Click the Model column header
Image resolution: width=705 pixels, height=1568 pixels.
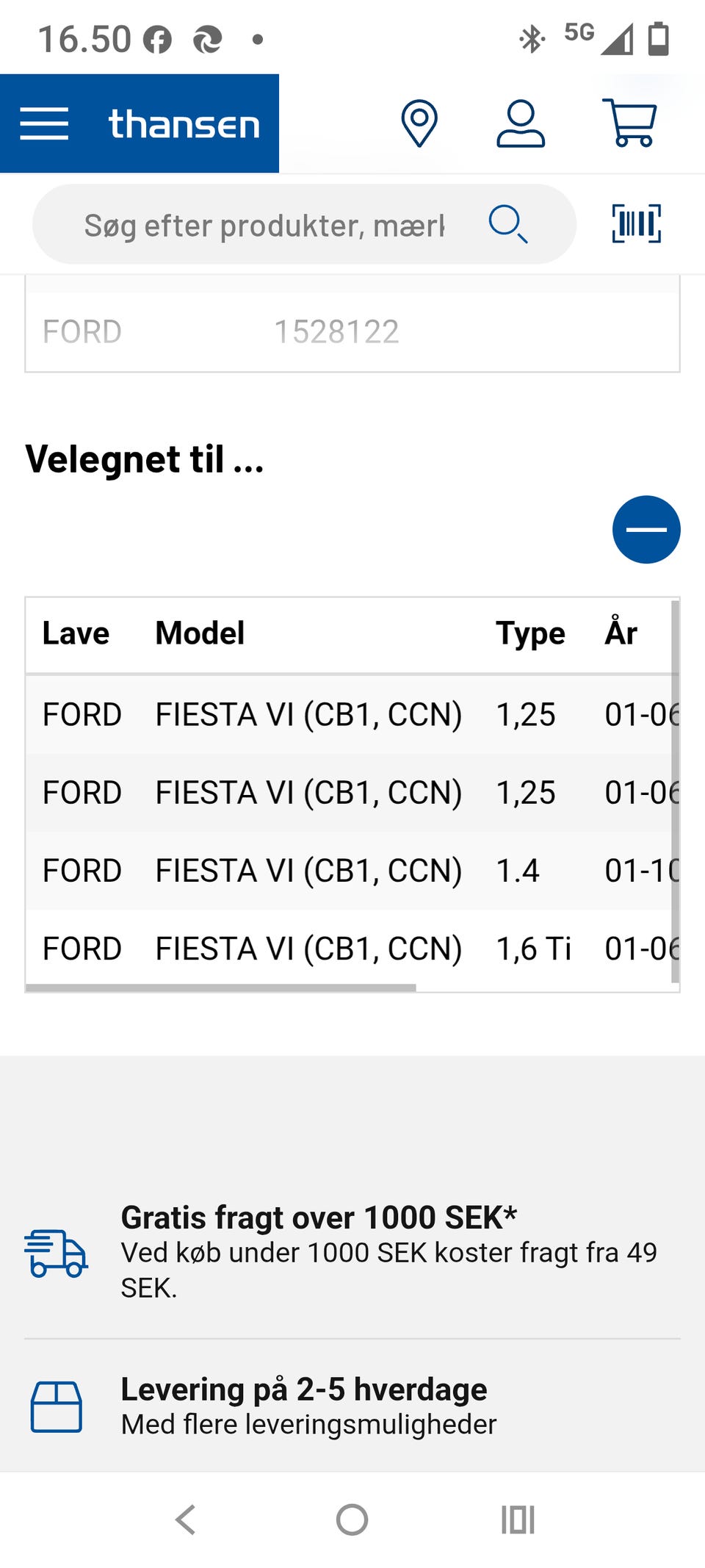(200, 633)
